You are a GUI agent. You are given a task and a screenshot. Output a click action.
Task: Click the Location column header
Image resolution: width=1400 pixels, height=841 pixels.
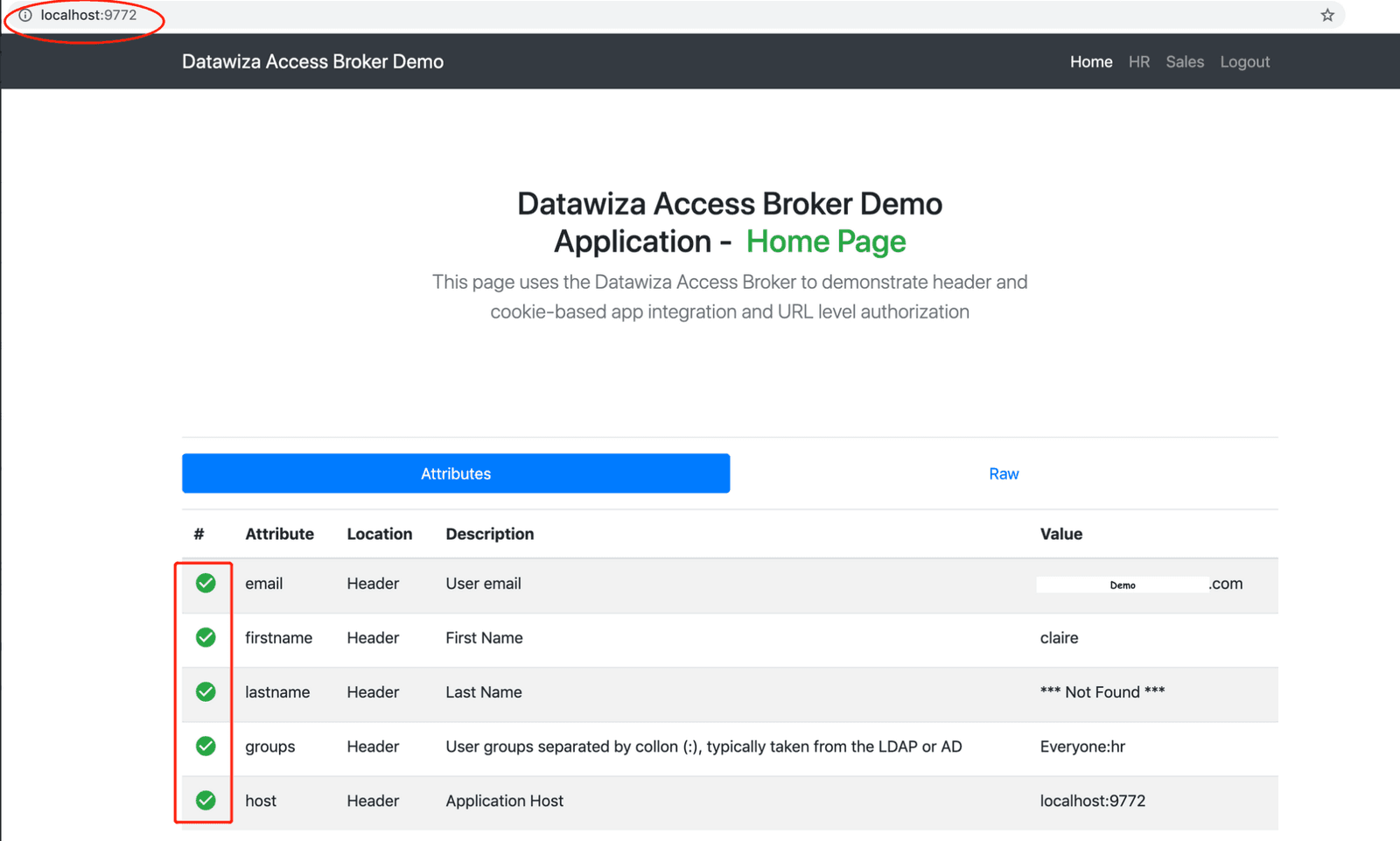tap(379, 534)
